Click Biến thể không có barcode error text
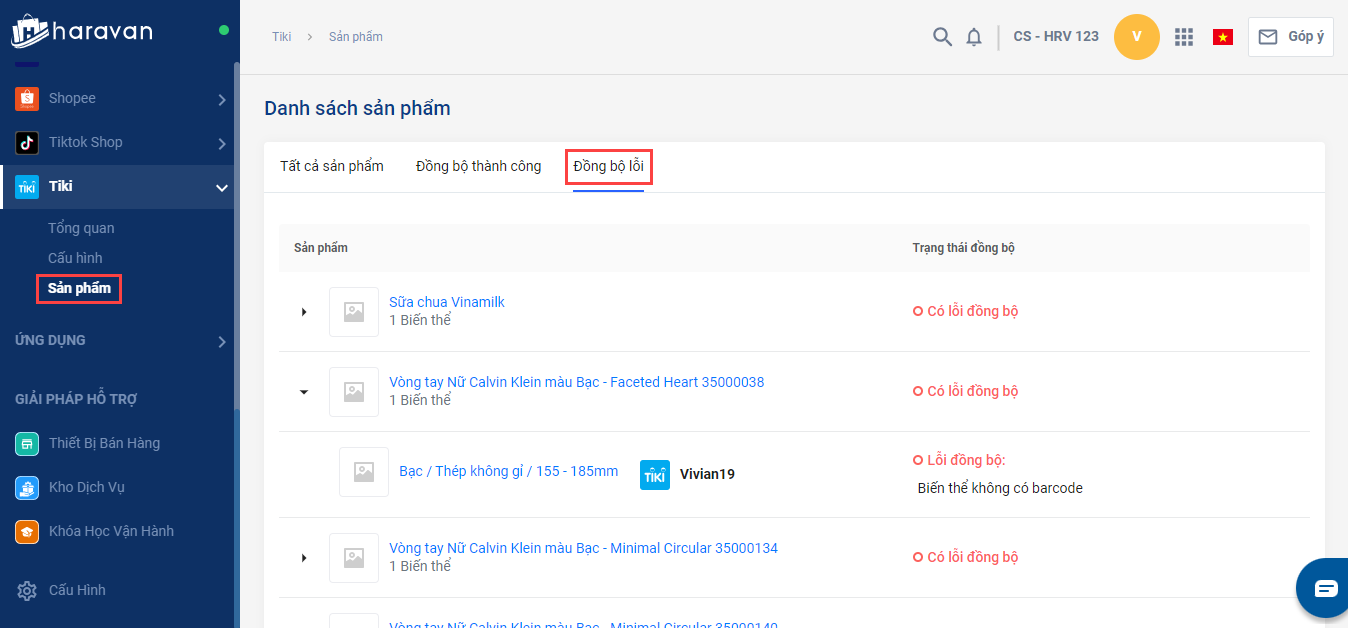 coord(1000,488)
